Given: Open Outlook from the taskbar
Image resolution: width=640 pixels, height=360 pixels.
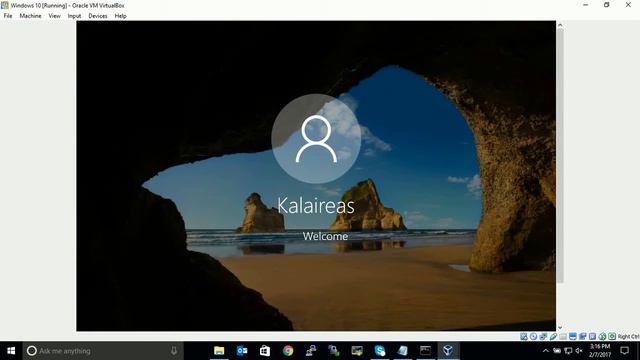Looking at the screenshot, I should pyautogui.click(x=242, y=351).
